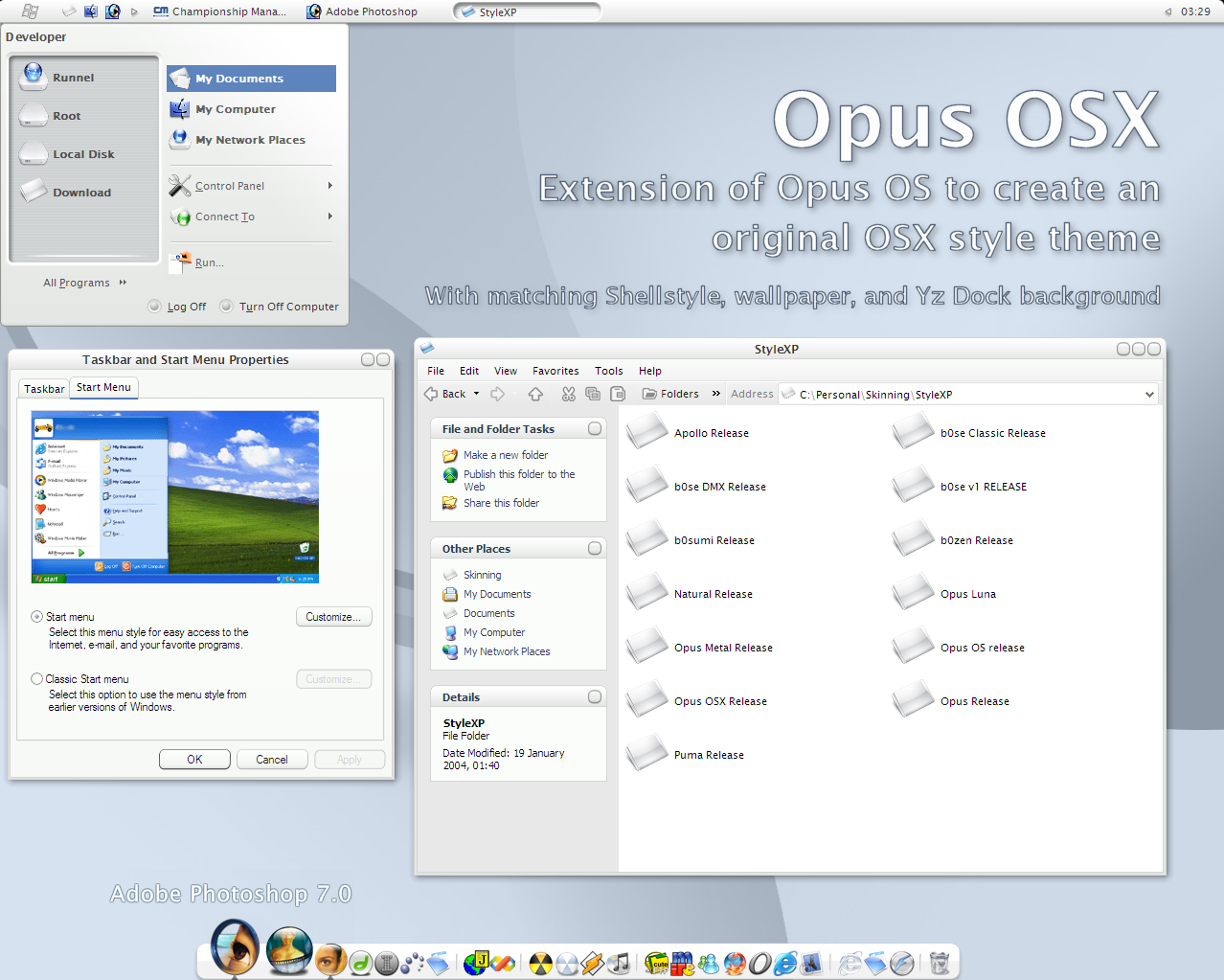Open the green Dreamweaver icon in dock

coord(360,963)
